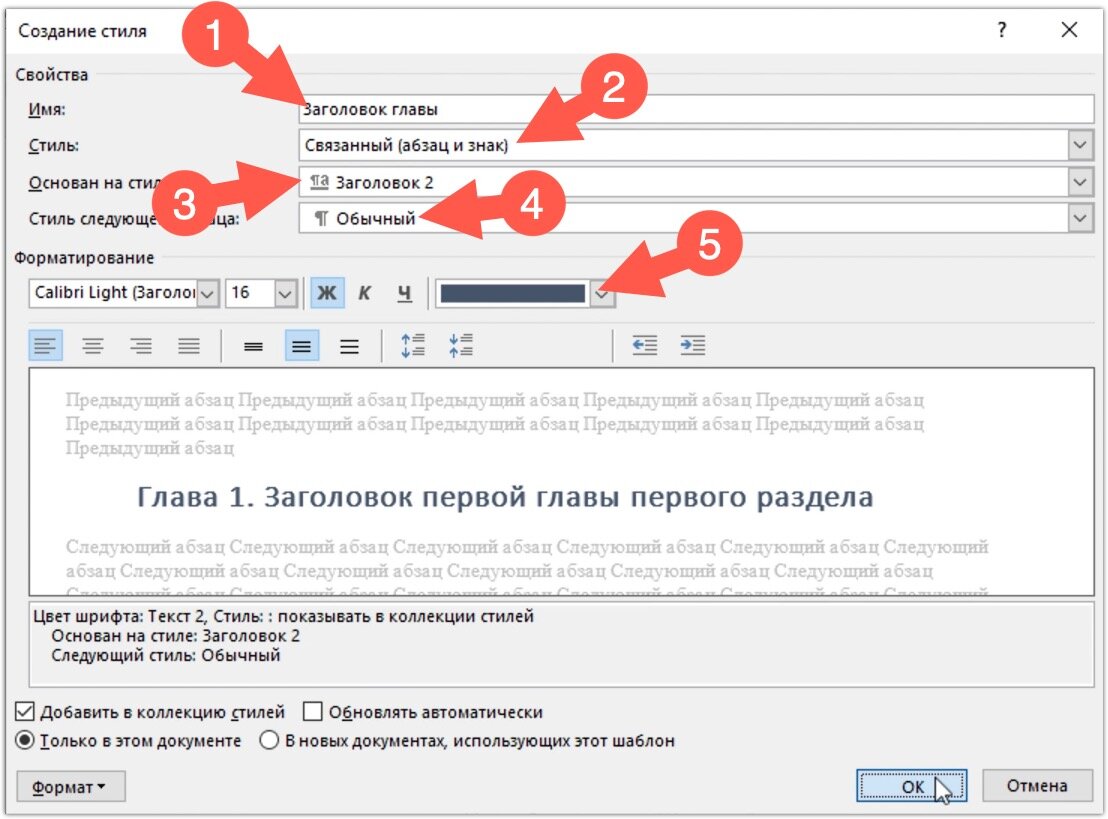Set double line spacing
Image resolution: width=1108 pixels, height=819 pixels.
(349, 346)
